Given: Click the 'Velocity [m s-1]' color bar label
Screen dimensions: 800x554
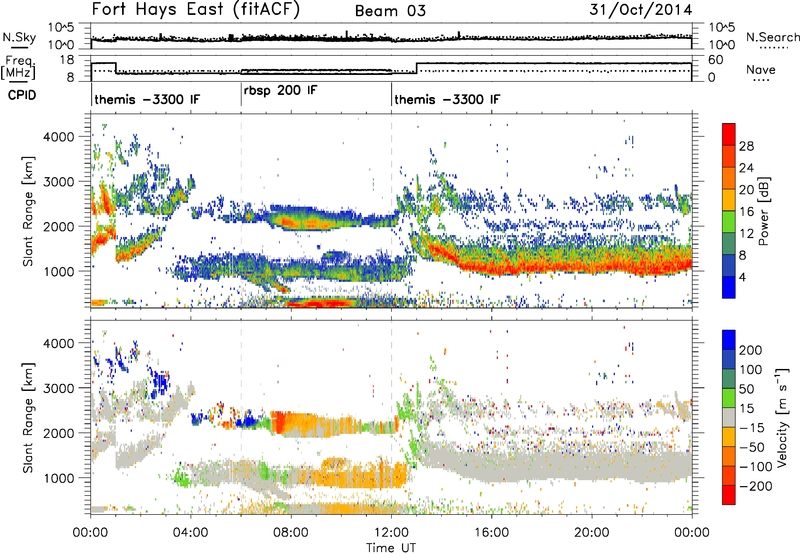Looking at the screenshot, I should (782, 417).
